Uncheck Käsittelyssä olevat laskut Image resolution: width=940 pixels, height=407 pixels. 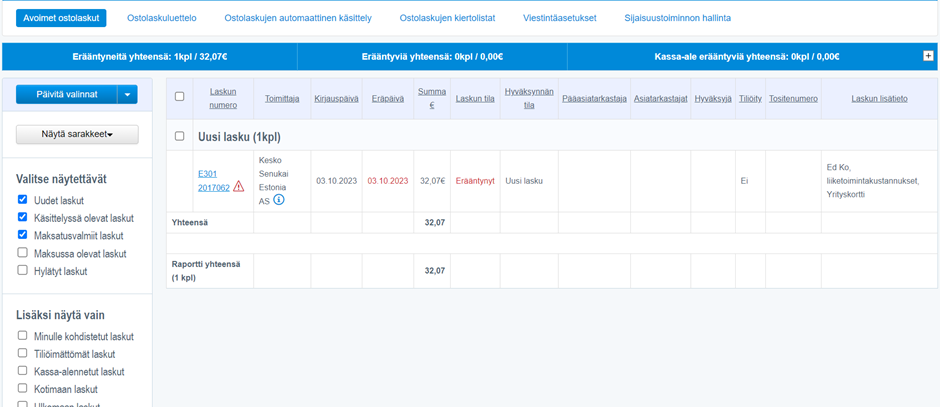coord(23,217)
